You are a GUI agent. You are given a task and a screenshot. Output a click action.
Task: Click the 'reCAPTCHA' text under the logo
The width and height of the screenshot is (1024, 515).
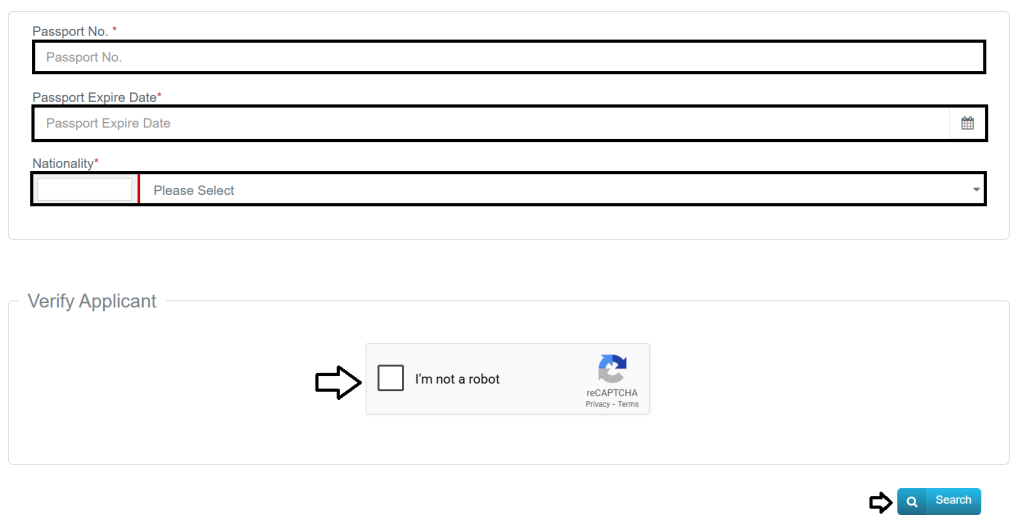tap(612, 393)
